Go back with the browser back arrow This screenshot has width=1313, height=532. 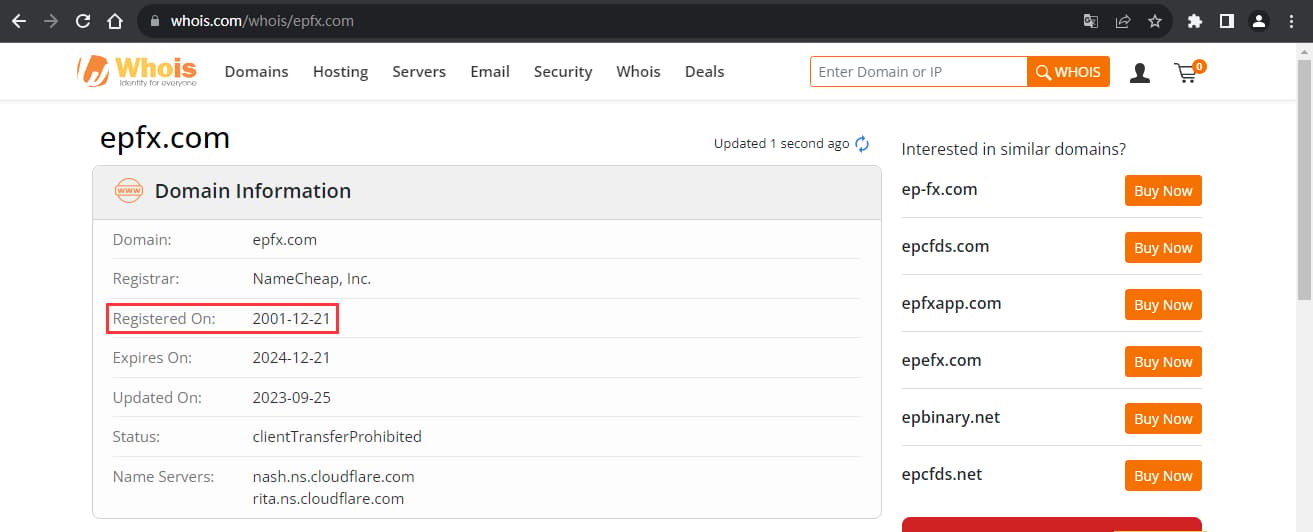click(18, 20)
